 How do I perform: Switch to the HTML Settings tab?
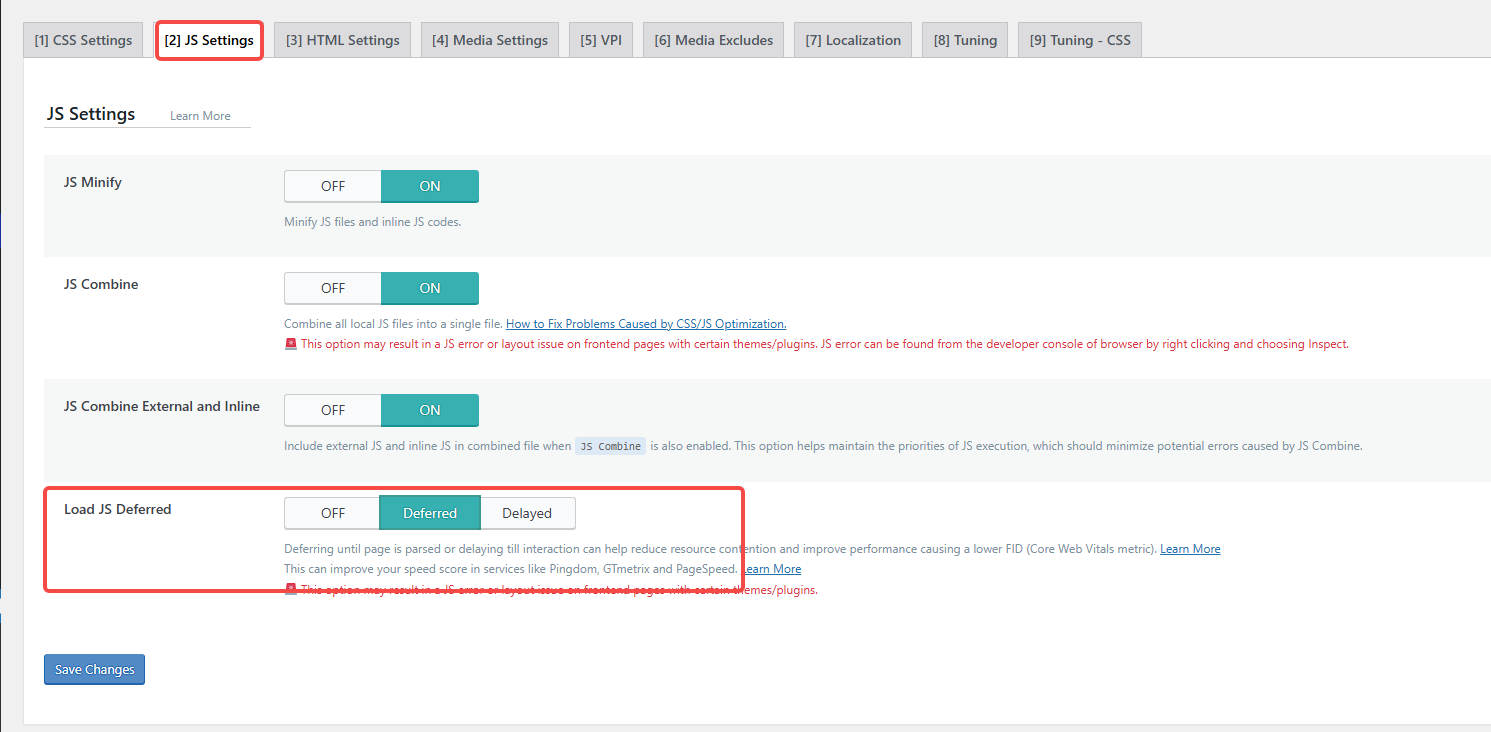point(342,40)
